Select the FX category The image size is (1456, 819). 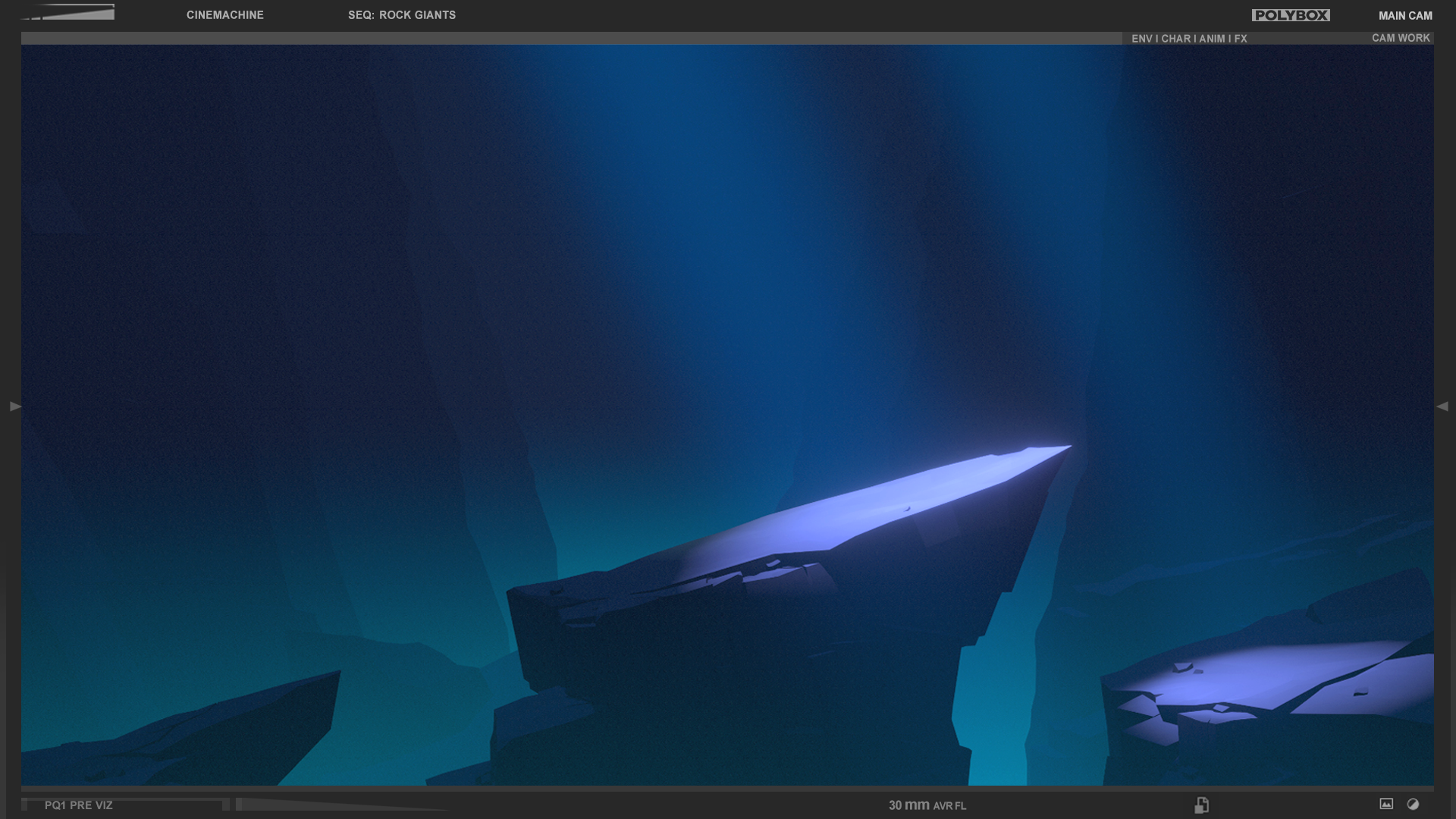click(x=1241, y=39)
